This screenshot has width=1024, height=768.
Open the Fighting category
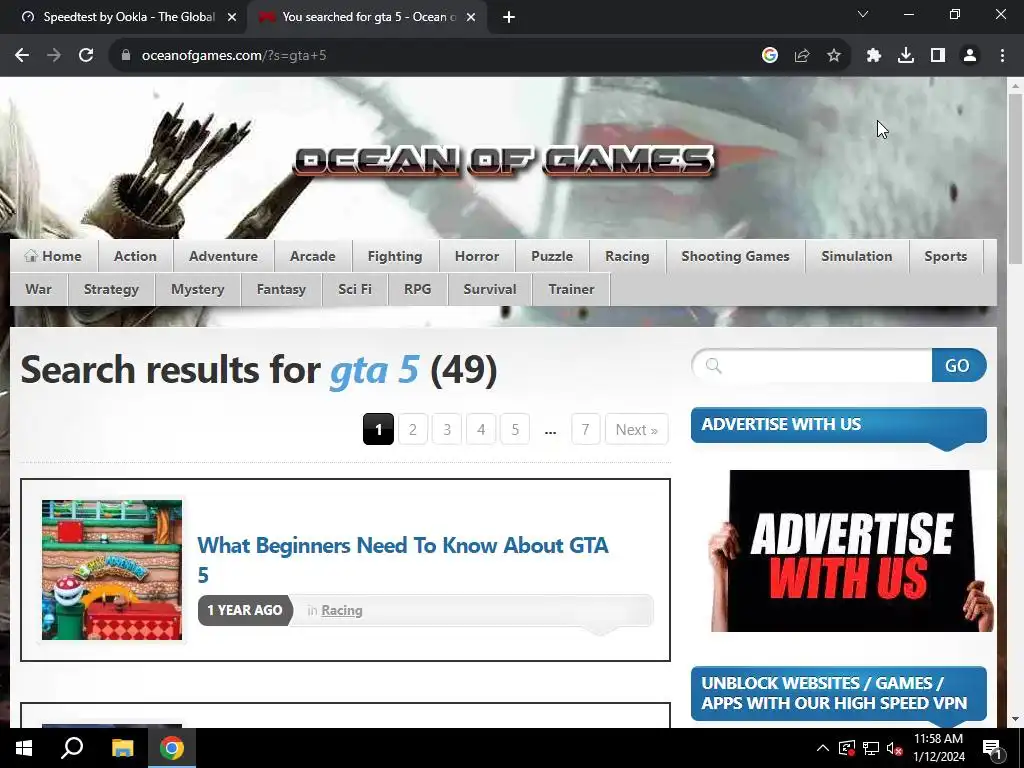click(395, 256)
